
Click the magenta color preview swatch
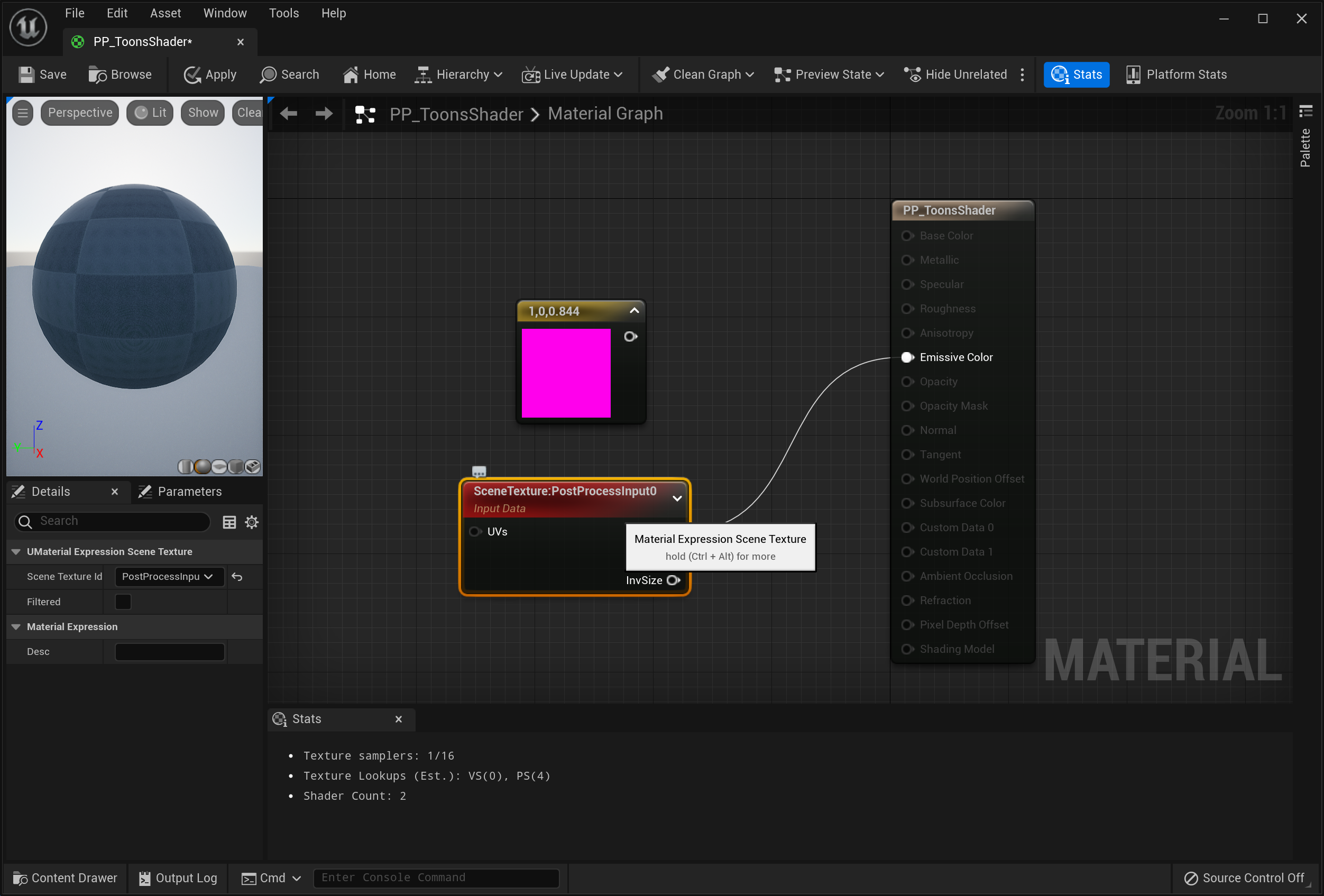(566, 373)
